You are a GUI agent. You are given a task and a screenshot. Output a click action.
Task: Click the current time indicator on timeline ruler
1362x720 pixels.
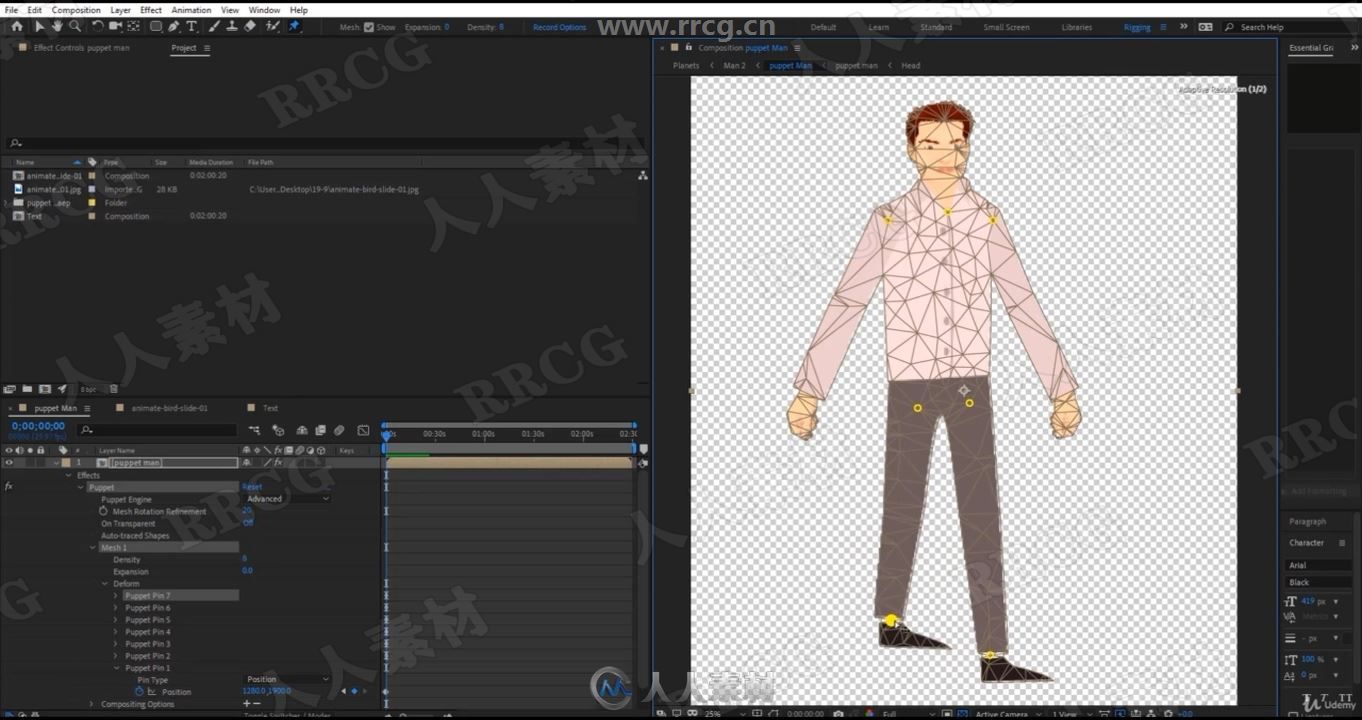[x=386, y=434]
